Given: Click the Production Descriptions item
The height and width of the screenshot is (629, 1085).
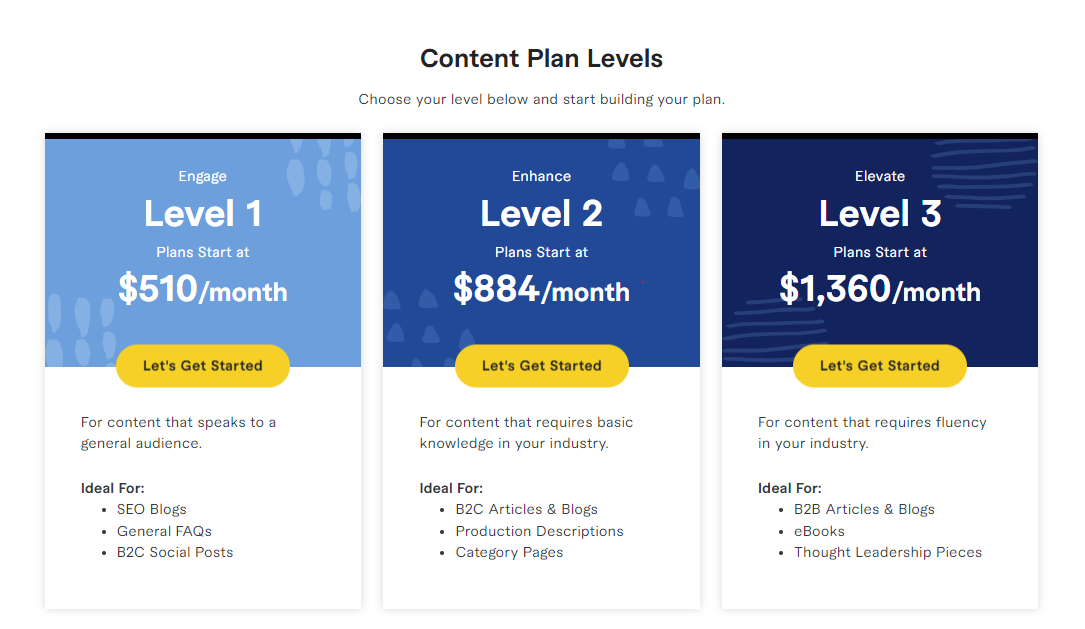Looking at the screenshot, I should [x=539, y=531].
